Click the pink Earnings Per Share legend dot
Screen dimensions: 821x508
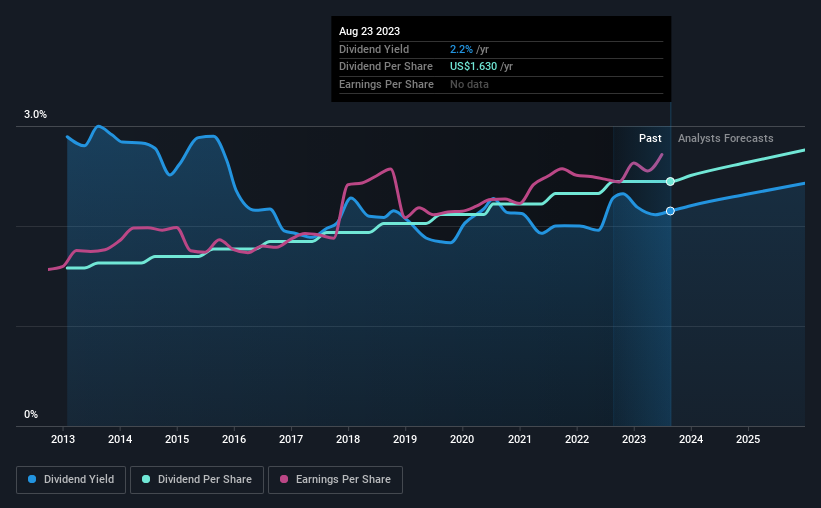[284, 479]
